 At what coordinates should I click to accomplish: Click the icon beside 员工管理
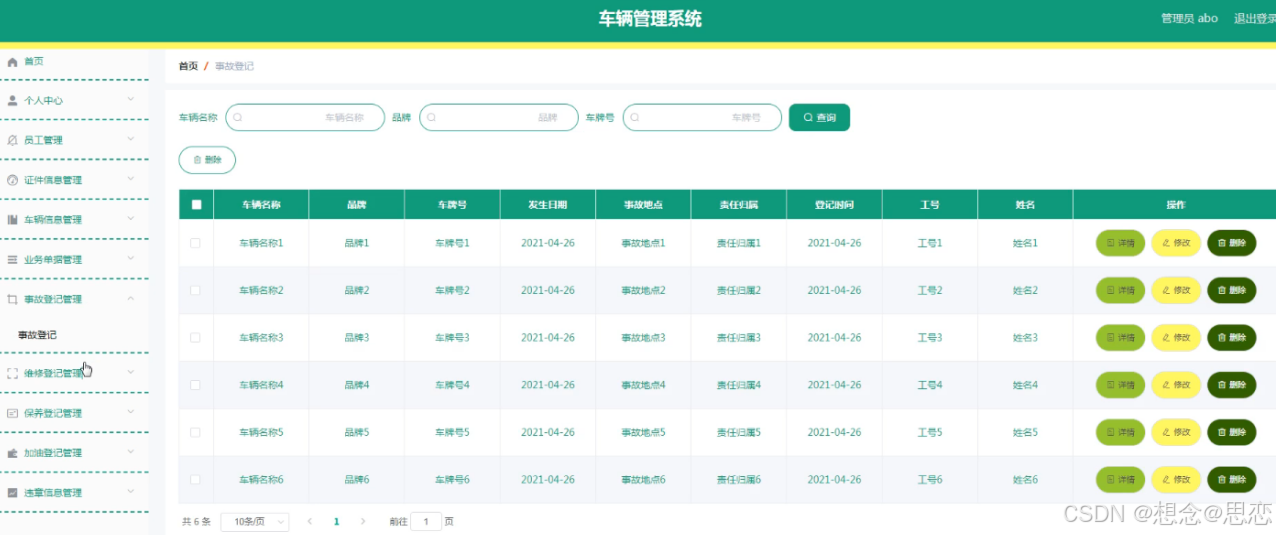(12, 141)
